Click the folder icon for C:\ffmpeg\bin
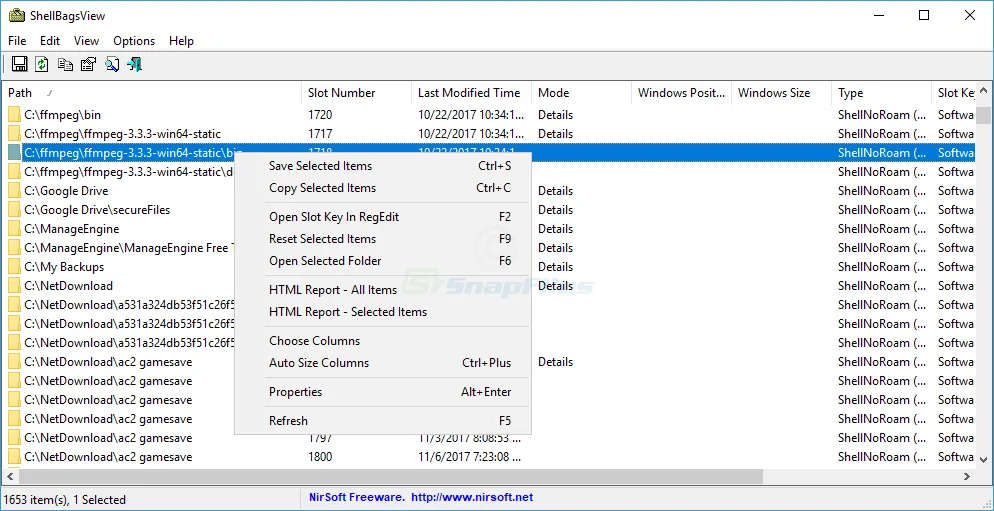 15,115
